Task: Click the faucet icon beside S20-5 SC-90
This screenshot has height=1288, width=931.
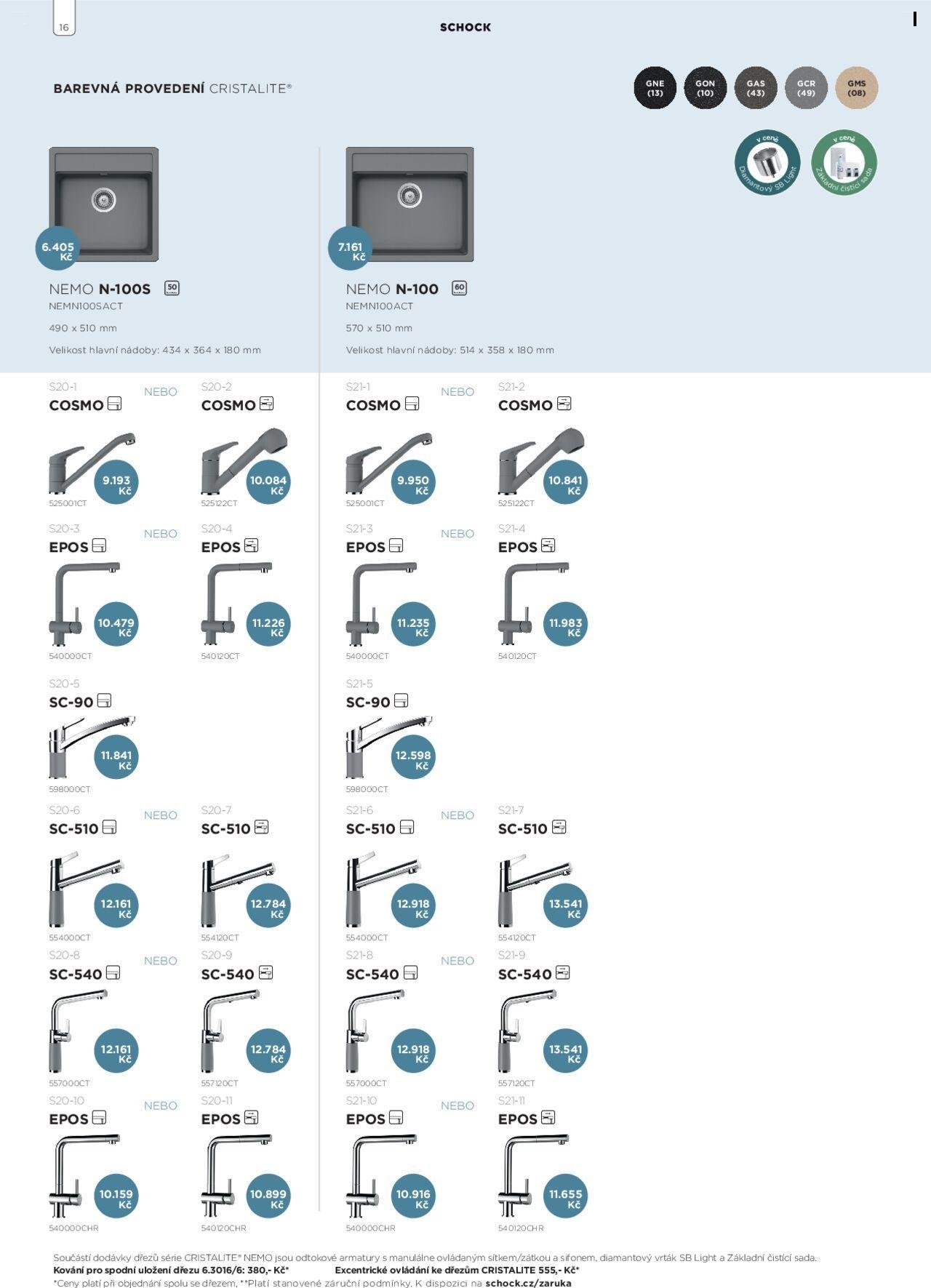Action: tap(104, 700)
